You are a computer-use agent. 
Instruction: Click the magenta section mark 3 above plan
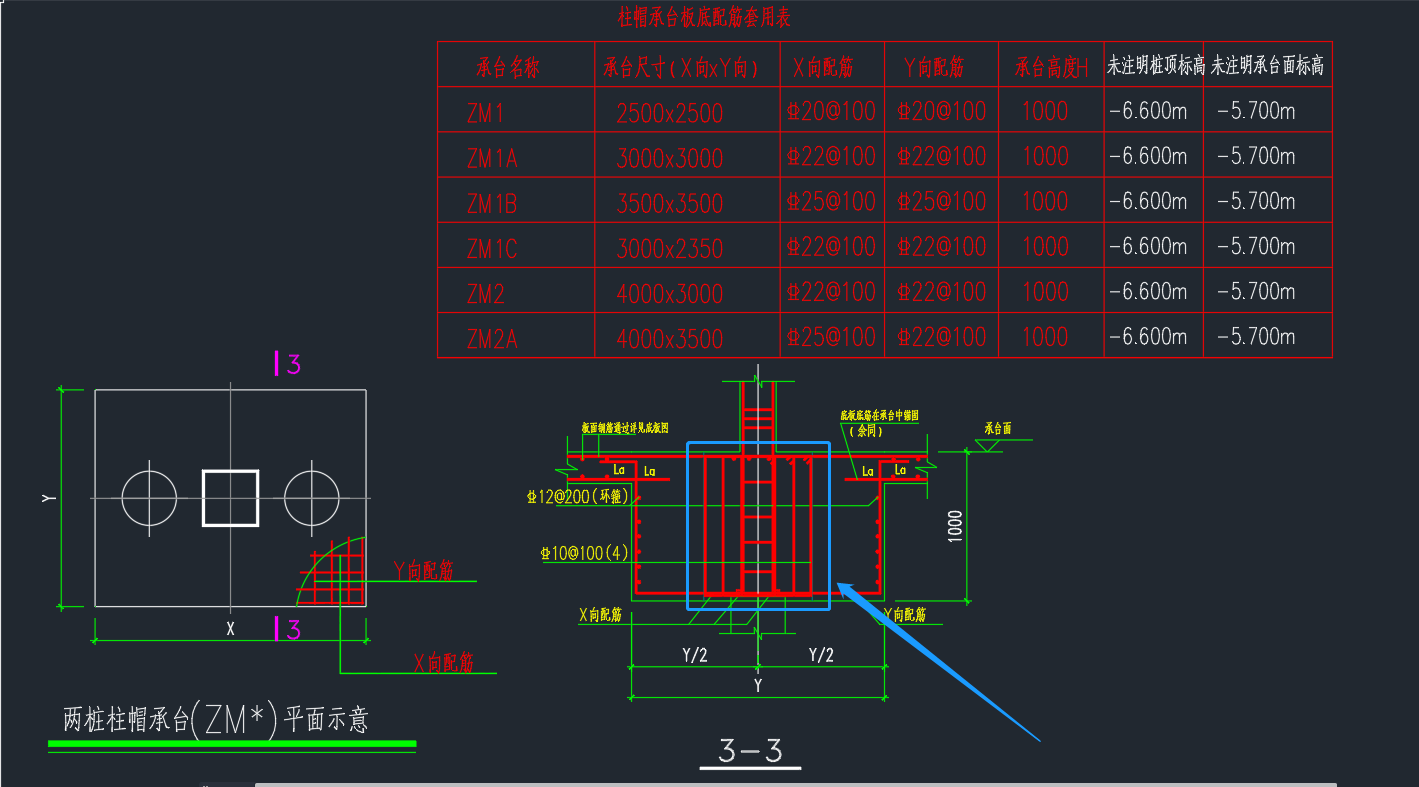[x=293, y=364]
